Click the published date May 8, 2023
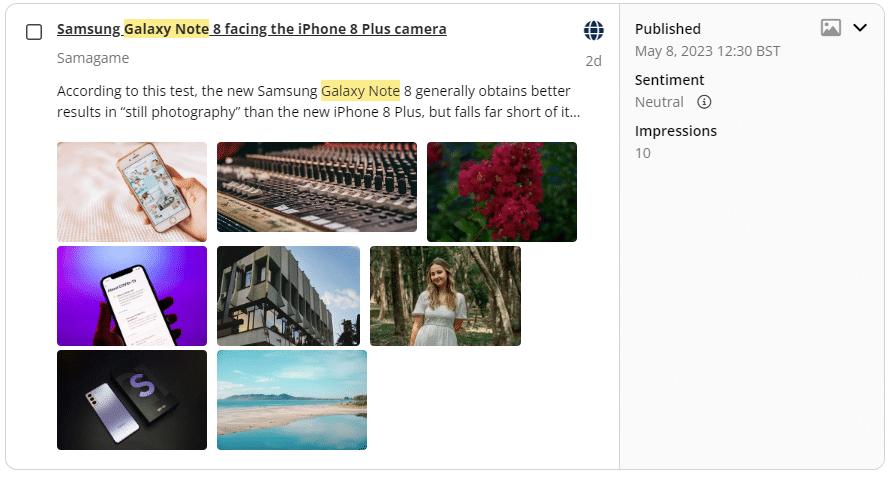This screenshot has height=479, width=890. pos(707,51)
